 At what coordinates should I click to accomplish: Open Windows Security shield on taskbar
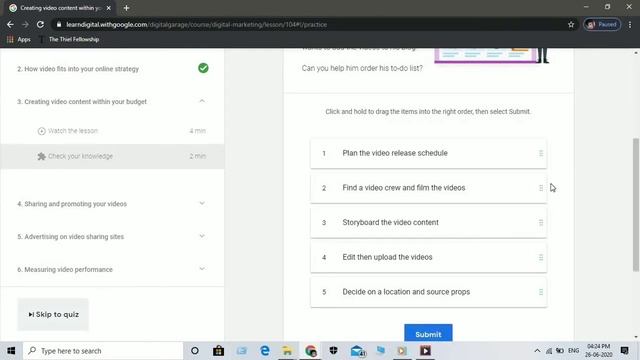(x=333, y=351)
